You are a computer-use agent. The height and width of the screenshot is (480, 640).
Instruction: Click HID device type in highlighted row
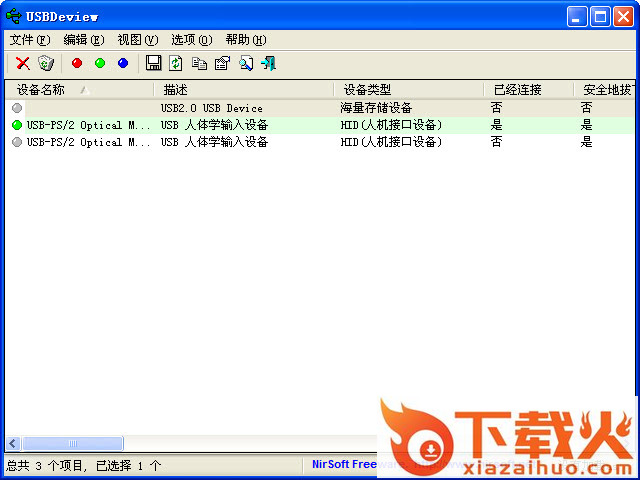click(x=391, y=125)
